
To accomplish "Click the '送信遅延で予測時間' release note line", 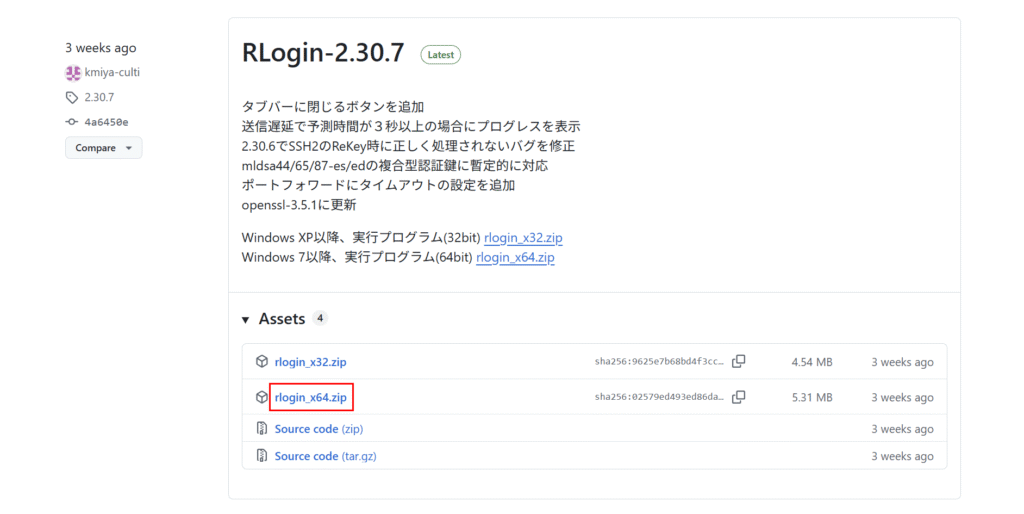I will pyautogui.click(x=411, y=127).
